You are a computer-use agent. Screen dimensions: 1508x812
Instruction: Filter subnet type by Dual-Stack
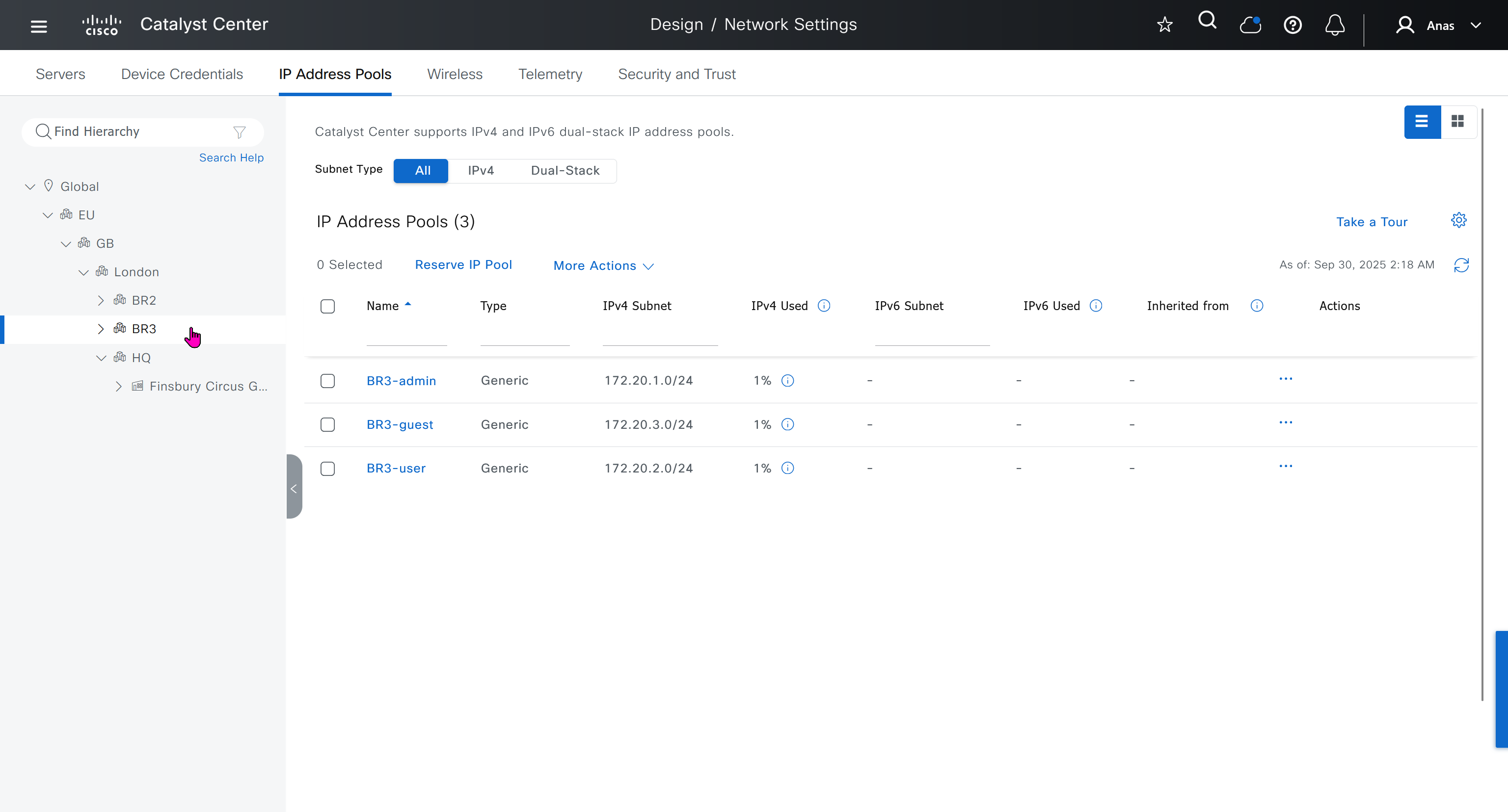coord(565,170)
